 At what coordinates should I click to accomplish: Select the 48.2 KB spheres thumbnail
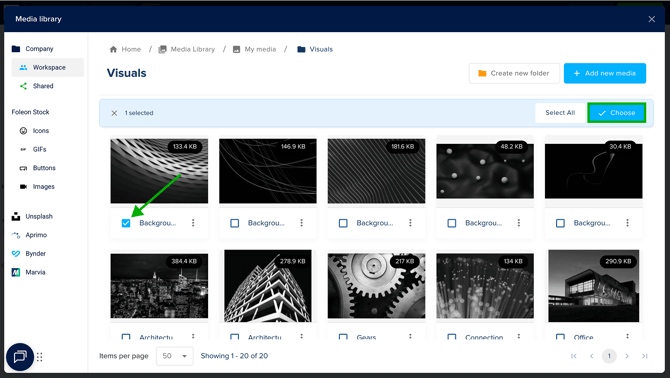485,171
